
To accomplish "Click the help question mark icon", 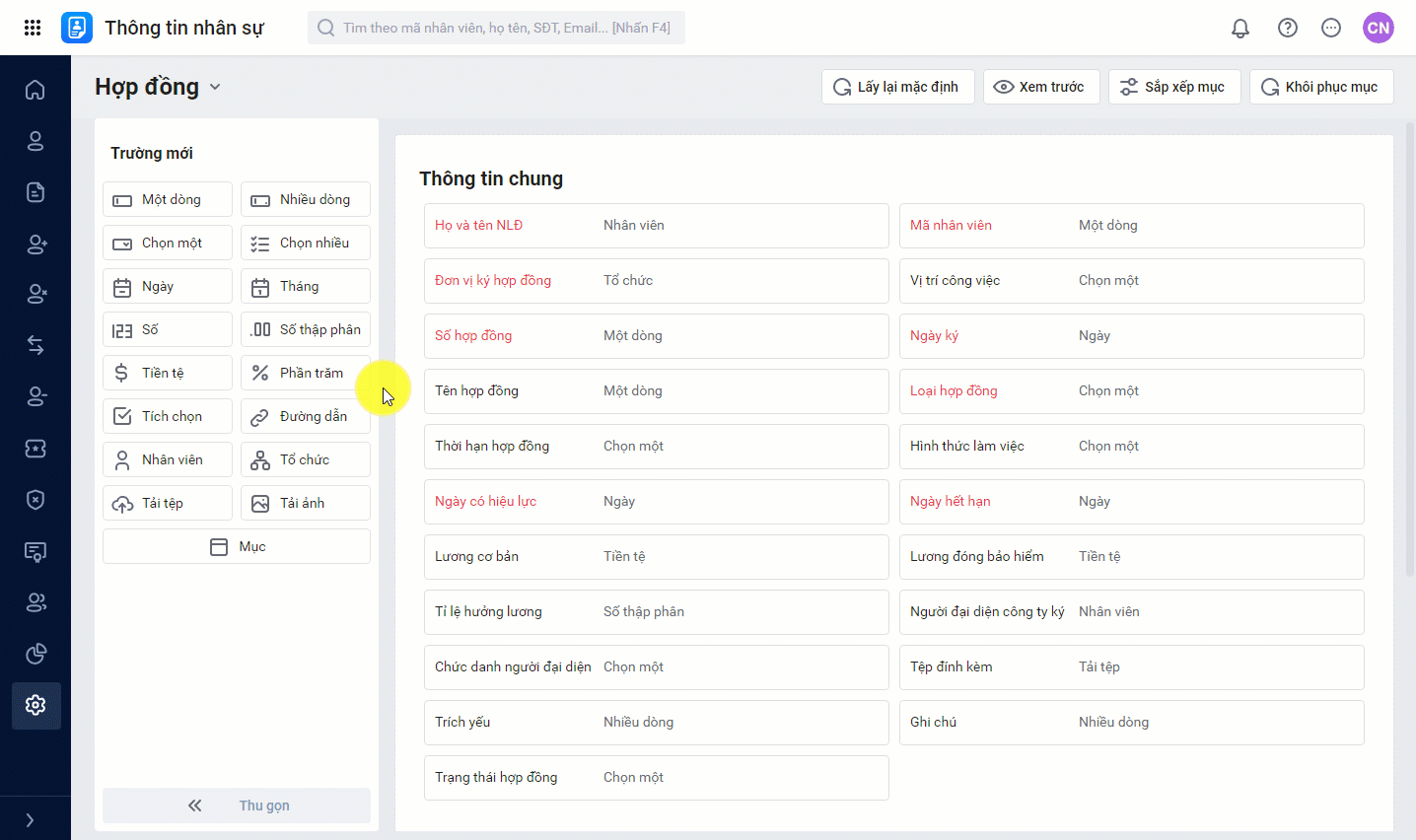I will click(x=1288, y=28).
